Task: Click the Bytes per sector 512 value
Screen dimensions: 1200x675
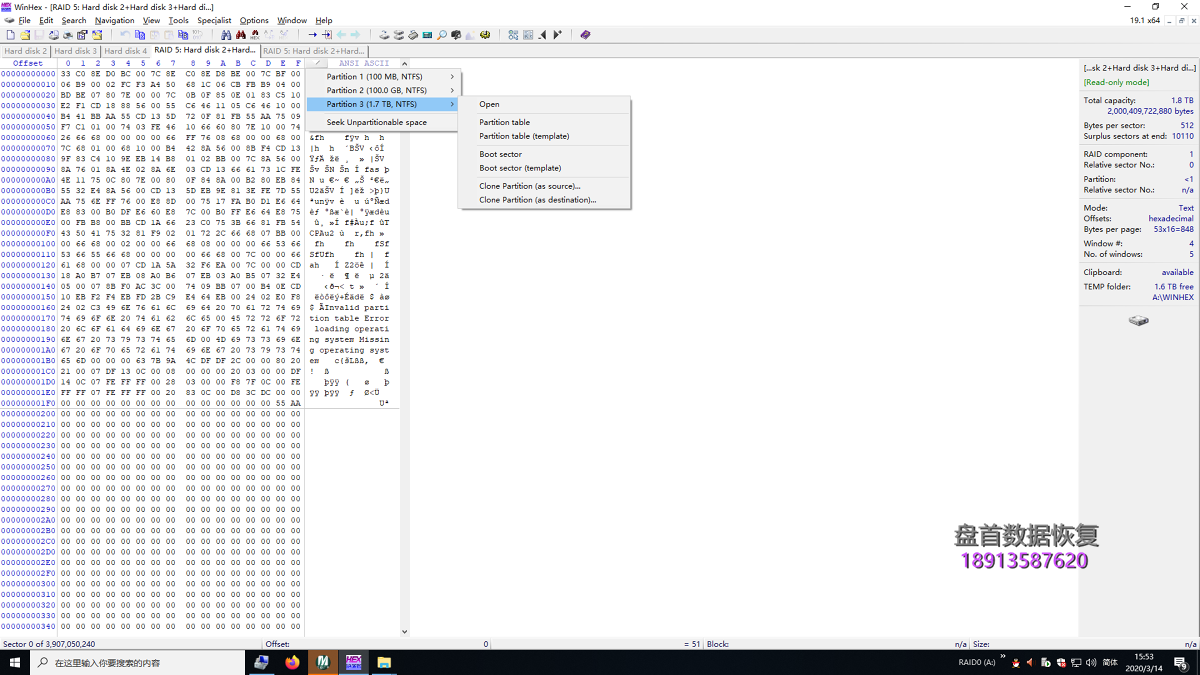Action: (x=1187, y=125)
